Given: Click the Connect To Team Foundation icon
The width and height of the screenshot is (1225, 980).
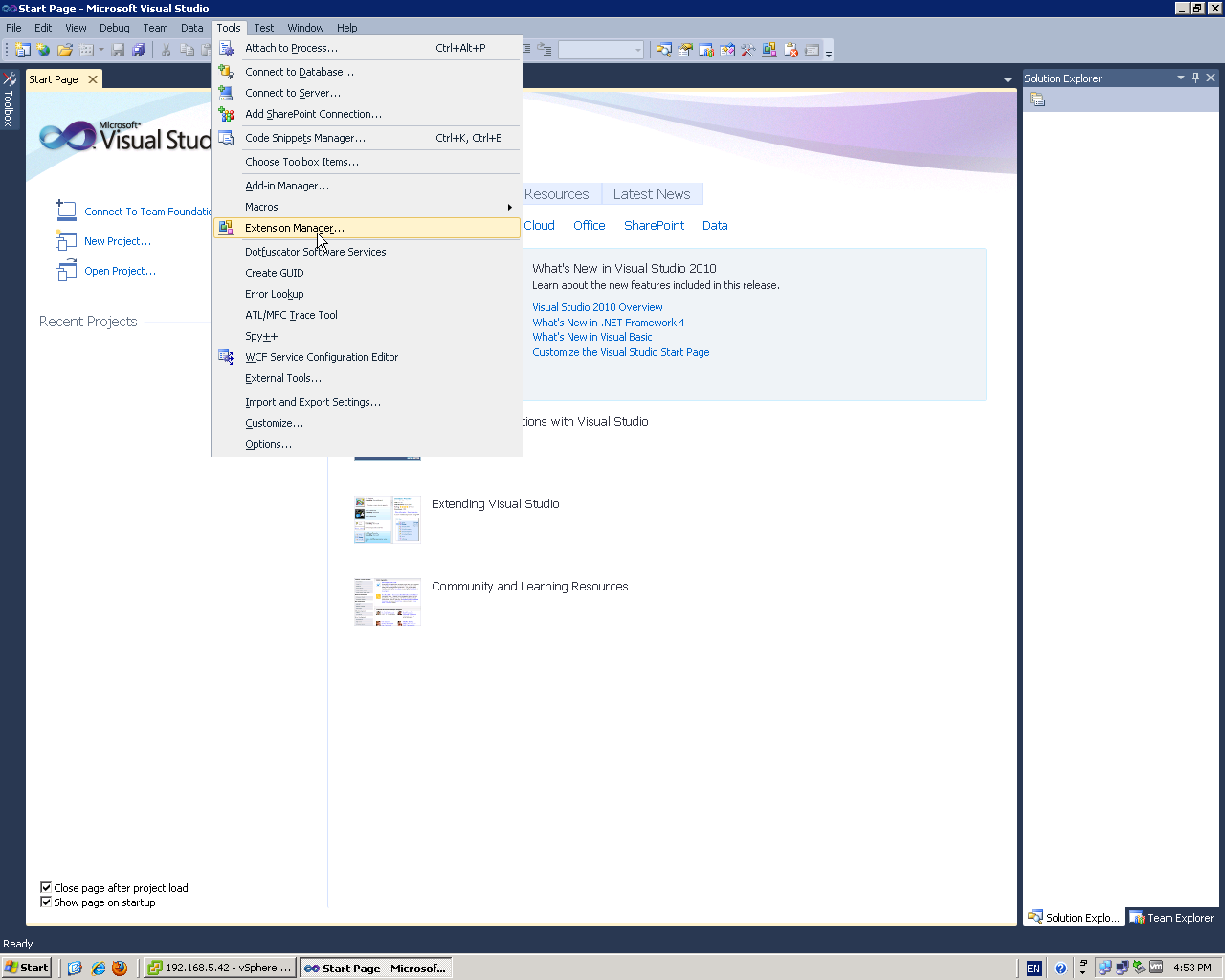Looking at the screenshot, I should click(66, 210).
